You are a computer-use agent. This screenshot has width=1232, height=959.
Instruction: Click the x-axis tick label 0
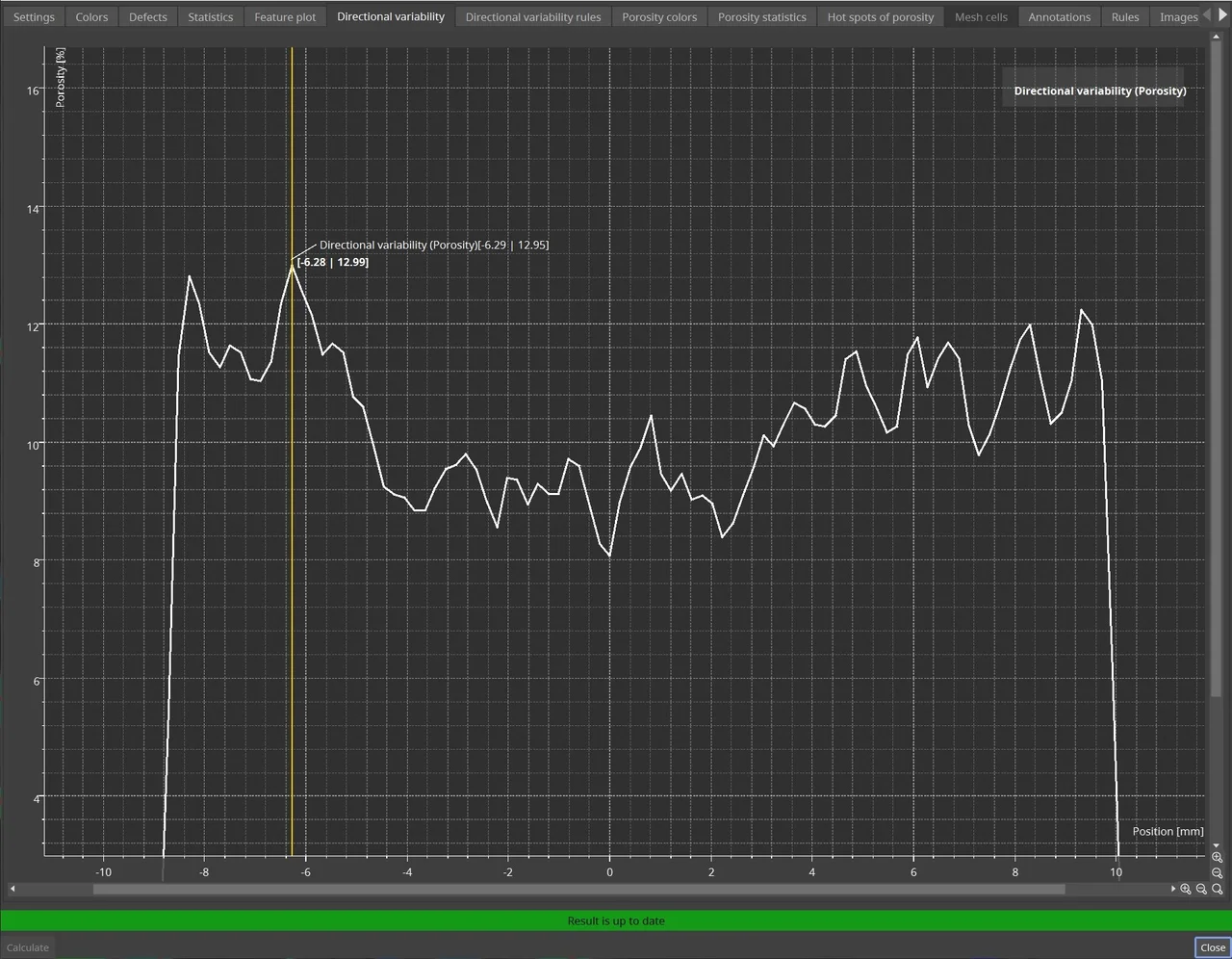[609, 872]
